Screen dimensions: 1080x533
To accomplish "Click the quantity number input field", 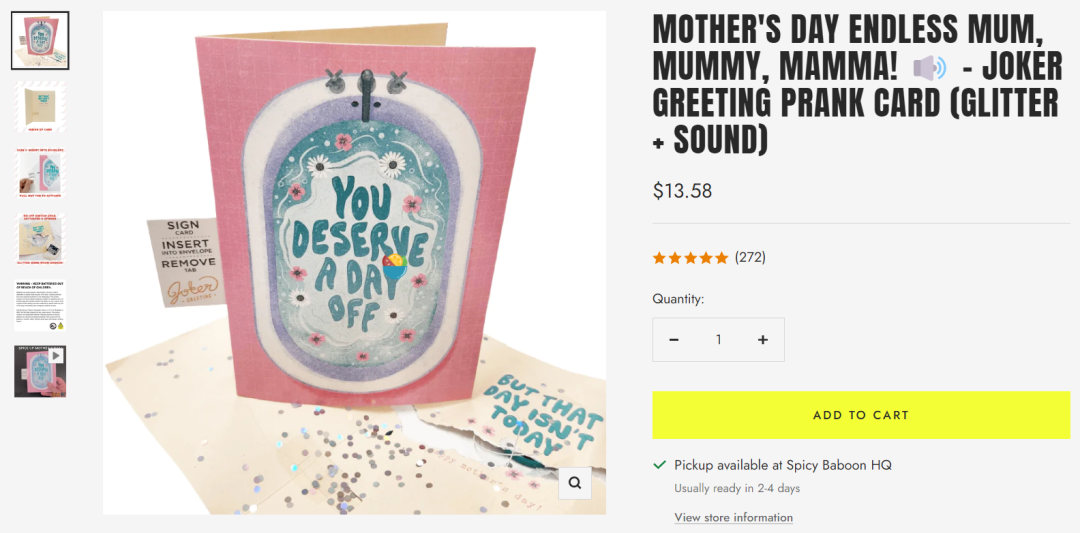I will pos(718,340).
